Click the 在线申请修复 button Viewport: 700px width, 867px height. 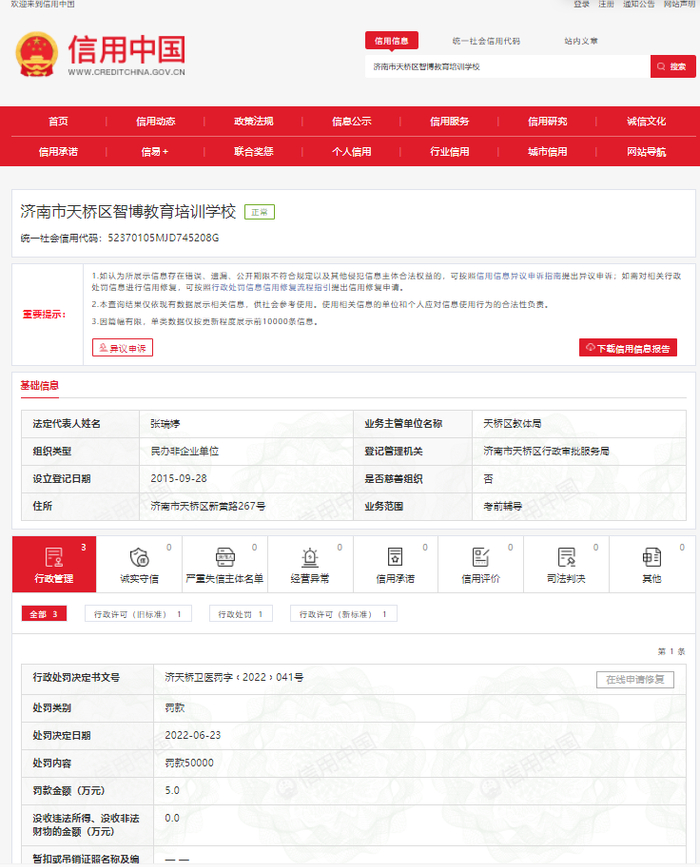635,680
